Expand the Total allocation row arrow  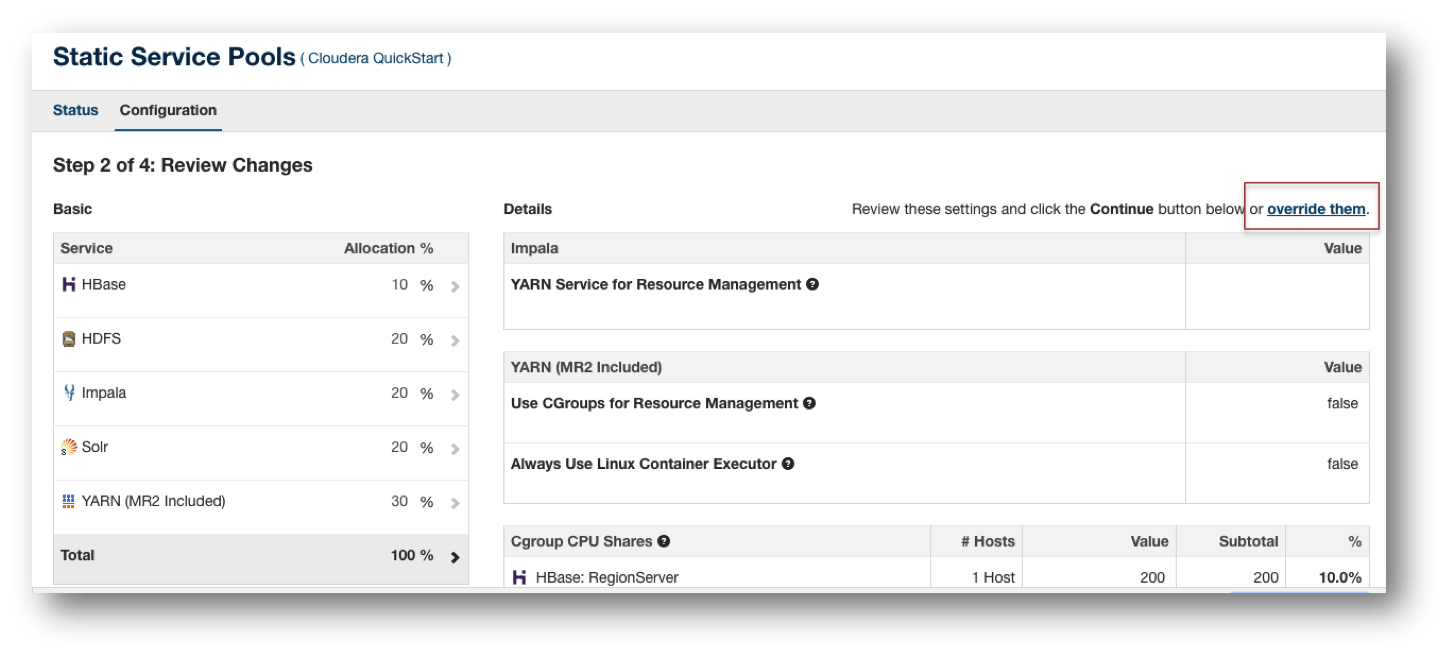coord(455,557)
